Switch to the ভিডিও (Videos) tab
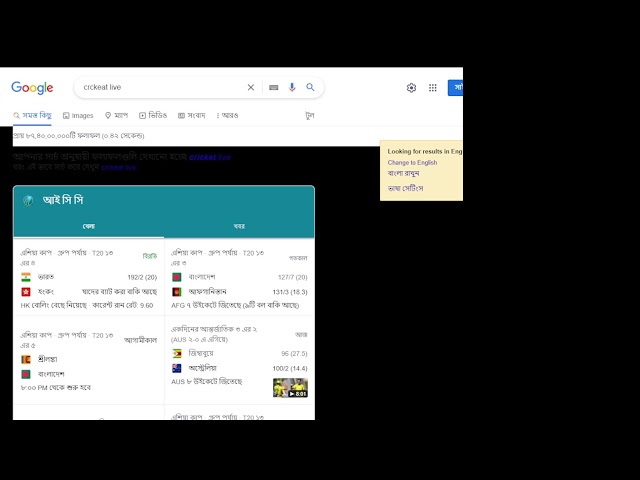This screenshot has height=480, width=640. 153,116
